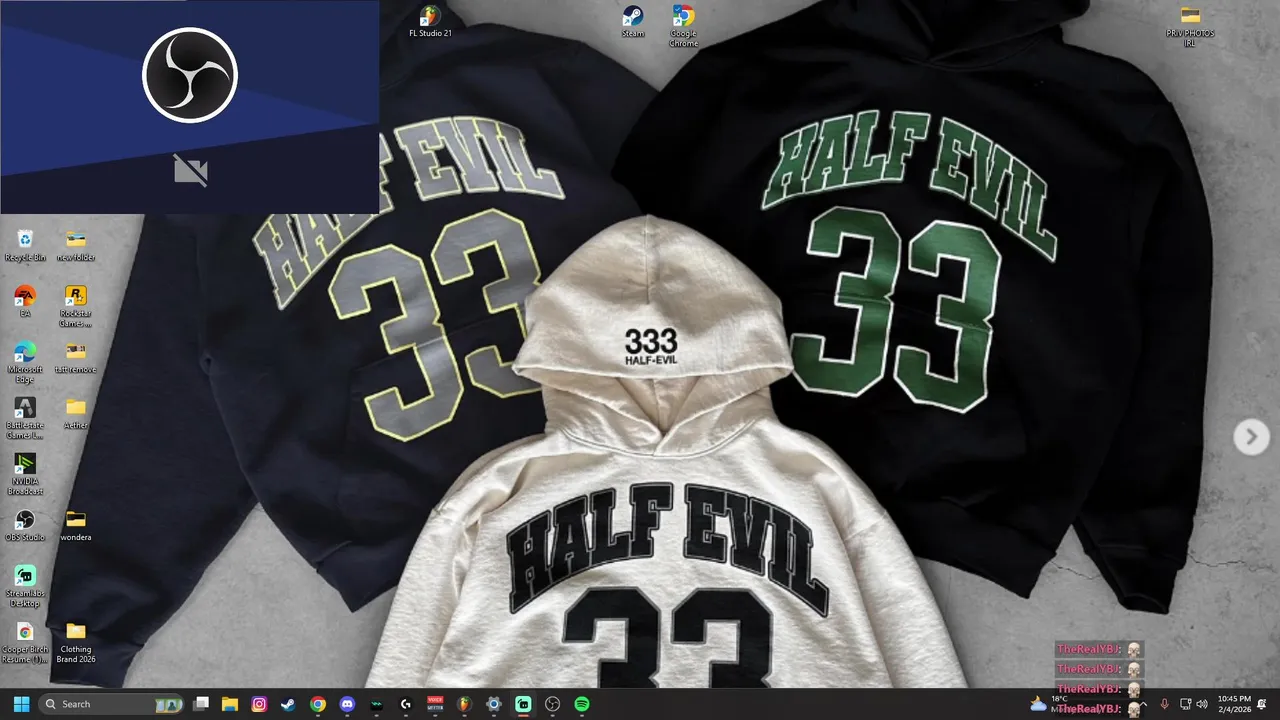Click the microphone tray icon
The width and height of the screenshot is (1280, 720).
(1164, 704)
